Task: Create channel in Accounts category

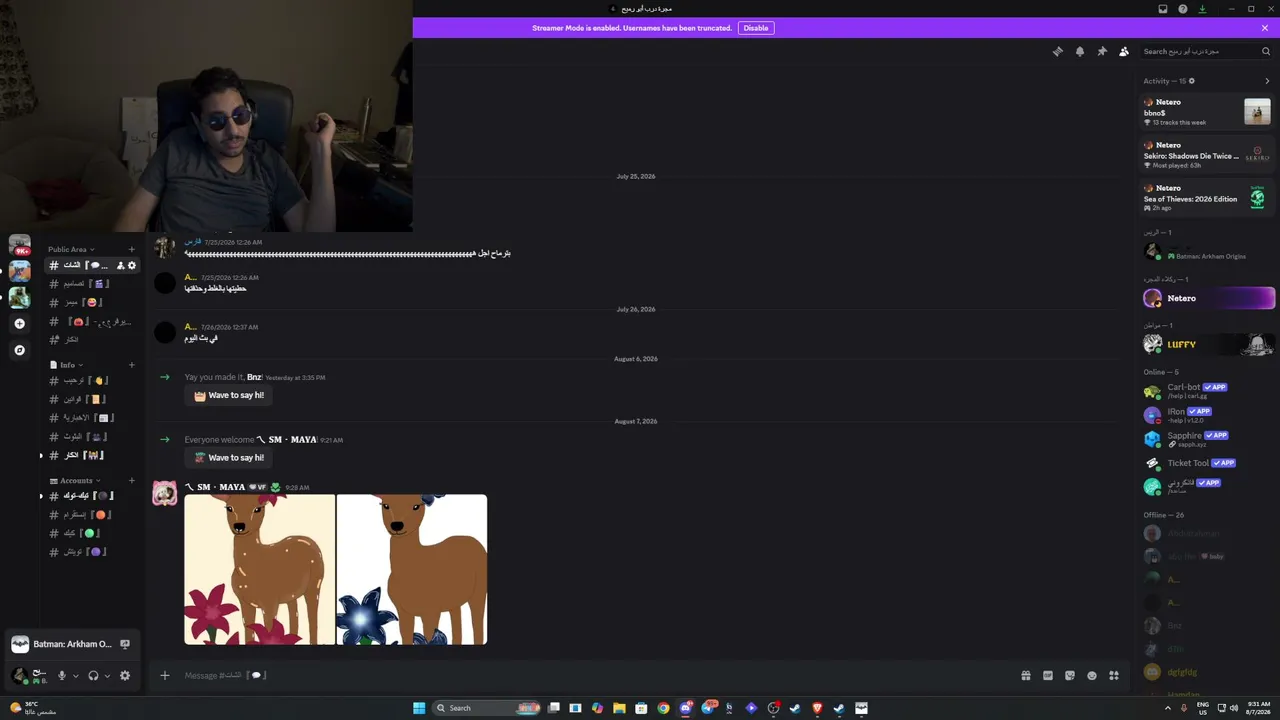Action: [x=131, y=481]
